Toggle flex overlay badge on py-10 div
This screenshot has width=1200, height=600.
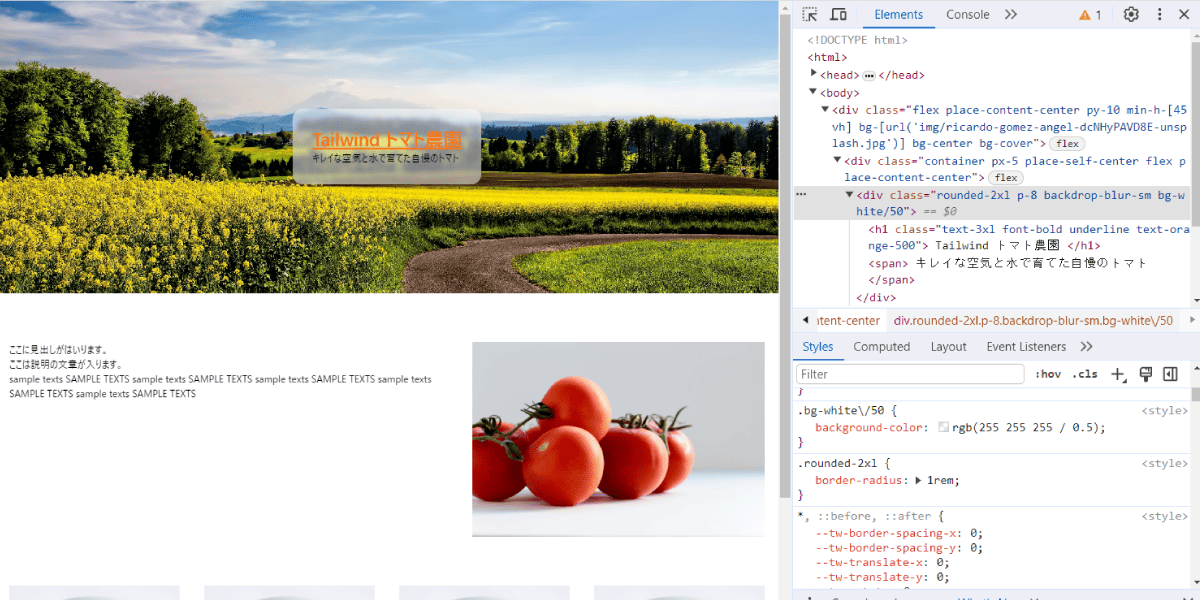pyautogui.click(x=1067, y=144)
